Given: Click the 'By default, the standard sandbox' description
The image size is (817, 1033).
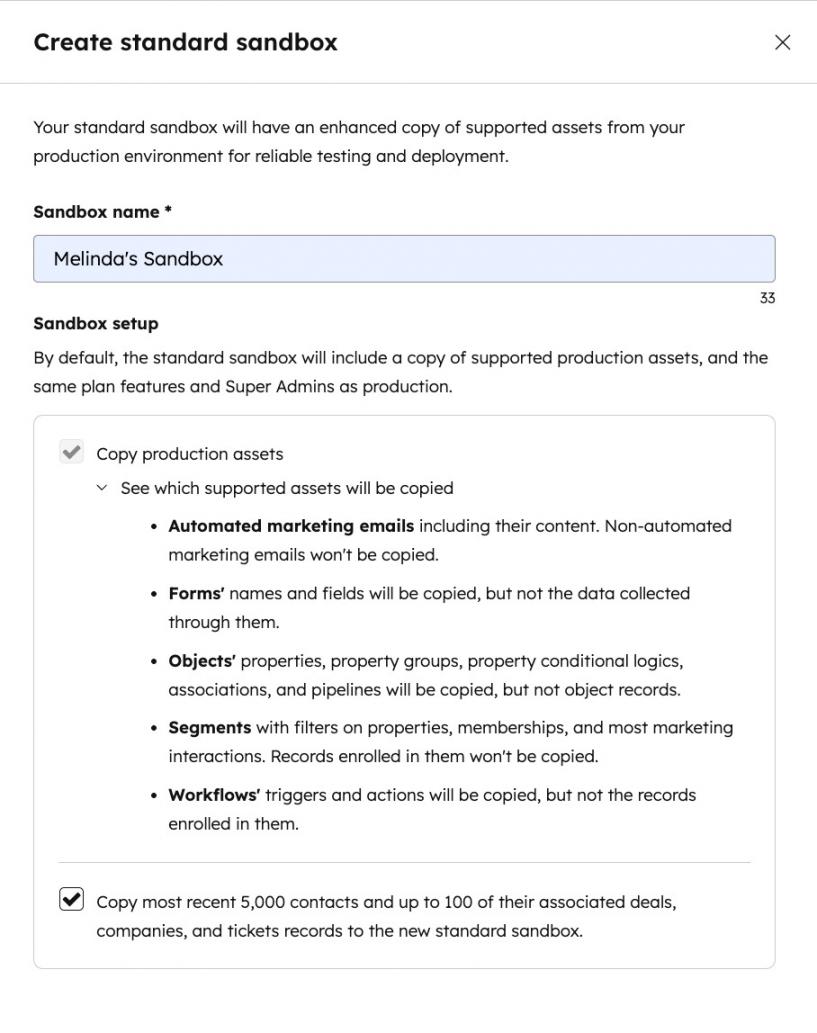Looking at the screenshot, I should 400,372.
